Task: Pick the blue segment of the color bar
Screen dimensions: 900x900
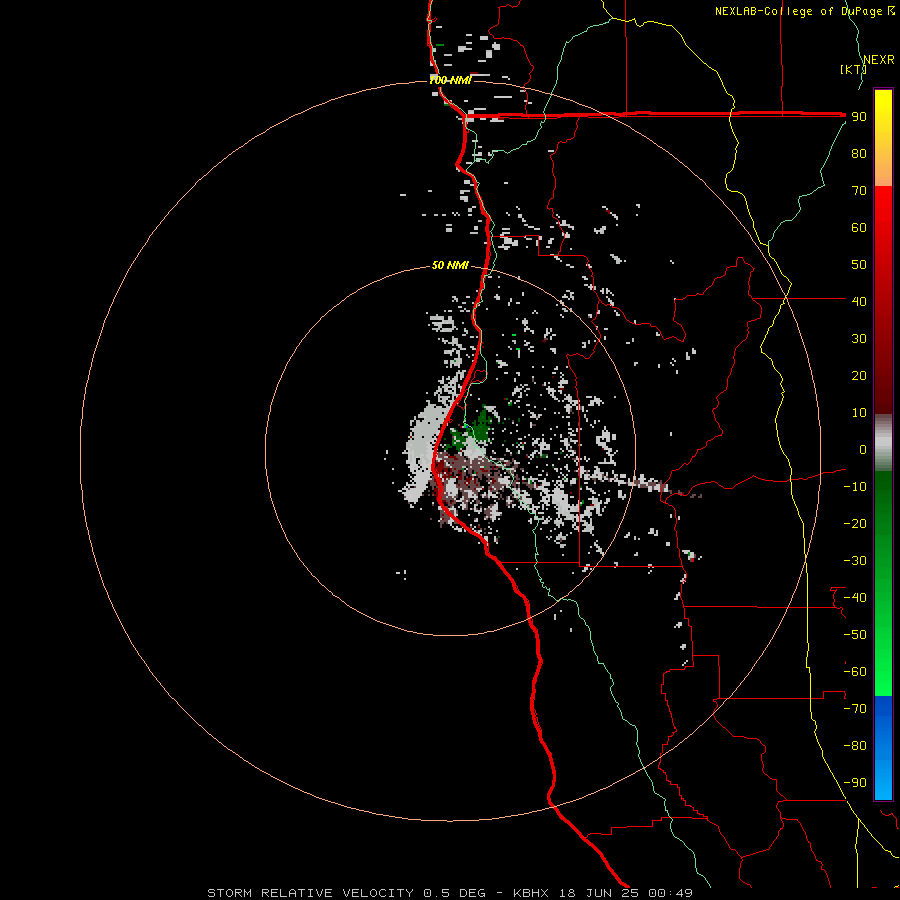Action: coord(883,748)
